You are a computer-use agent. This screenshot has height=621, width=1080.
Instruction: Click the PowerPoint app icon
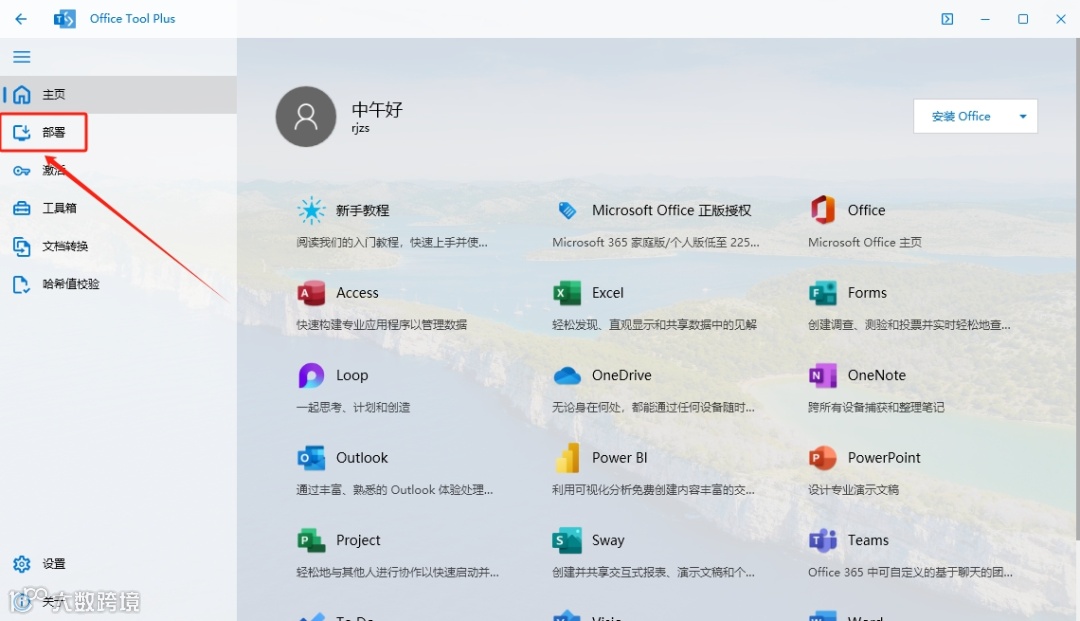coord(822,458)
